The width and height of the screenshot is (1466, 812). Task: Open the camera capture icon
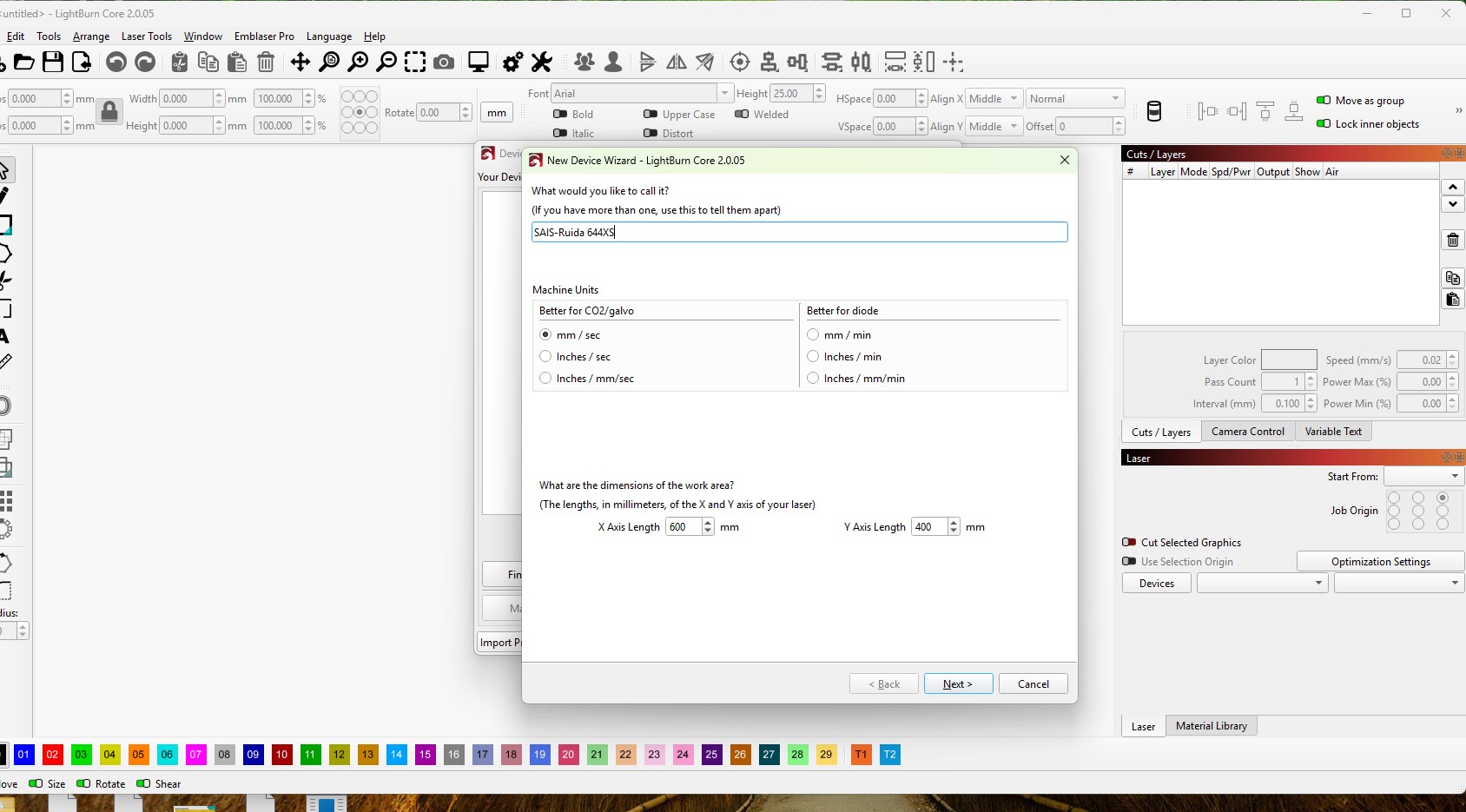point(444,62)
